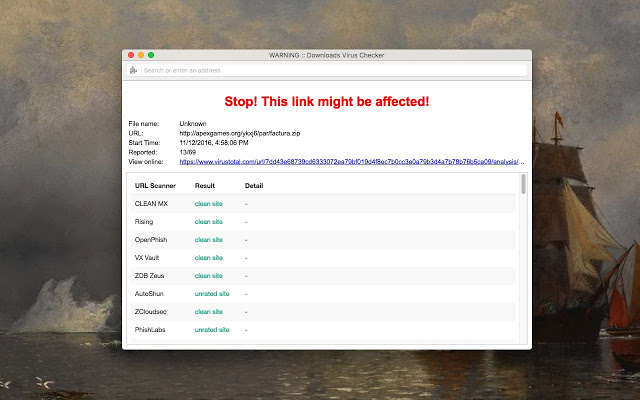The height and width of the screenshot is (400, 640).
Task: Click the 'Detail' column header
Action: (x=253, y=185)
